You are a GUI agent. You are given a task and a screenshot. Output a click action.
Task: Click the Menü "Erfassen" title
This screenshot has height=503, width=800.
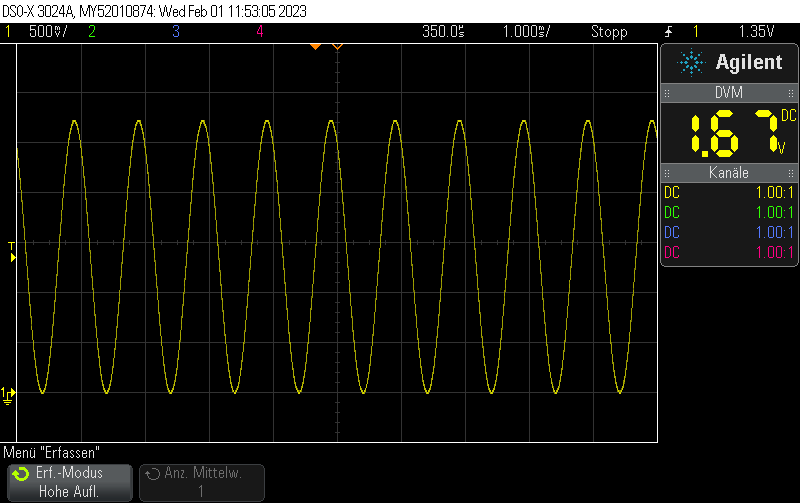(x=51, y=452)
